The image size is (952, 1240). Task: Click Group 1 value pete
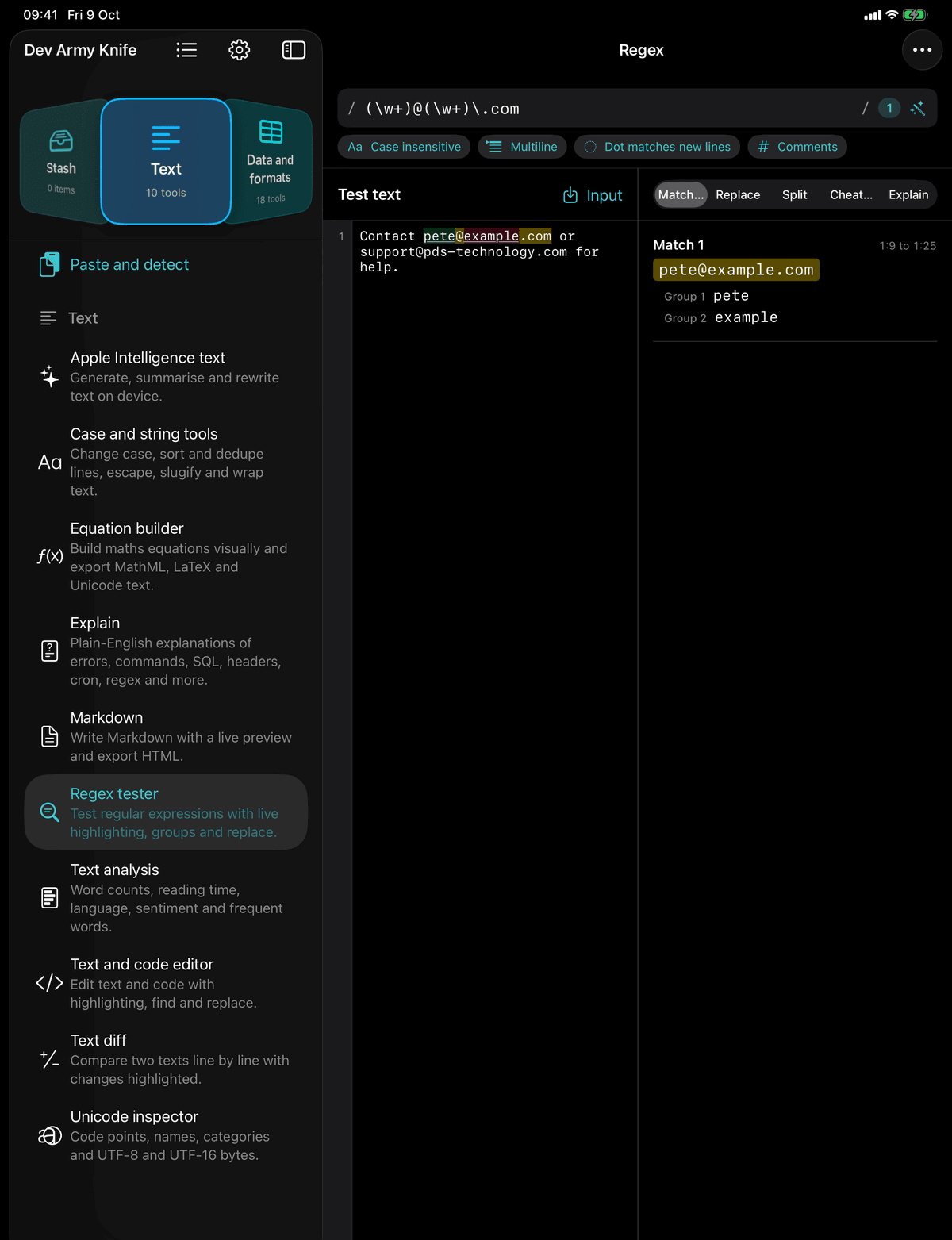tap(731, 295)
